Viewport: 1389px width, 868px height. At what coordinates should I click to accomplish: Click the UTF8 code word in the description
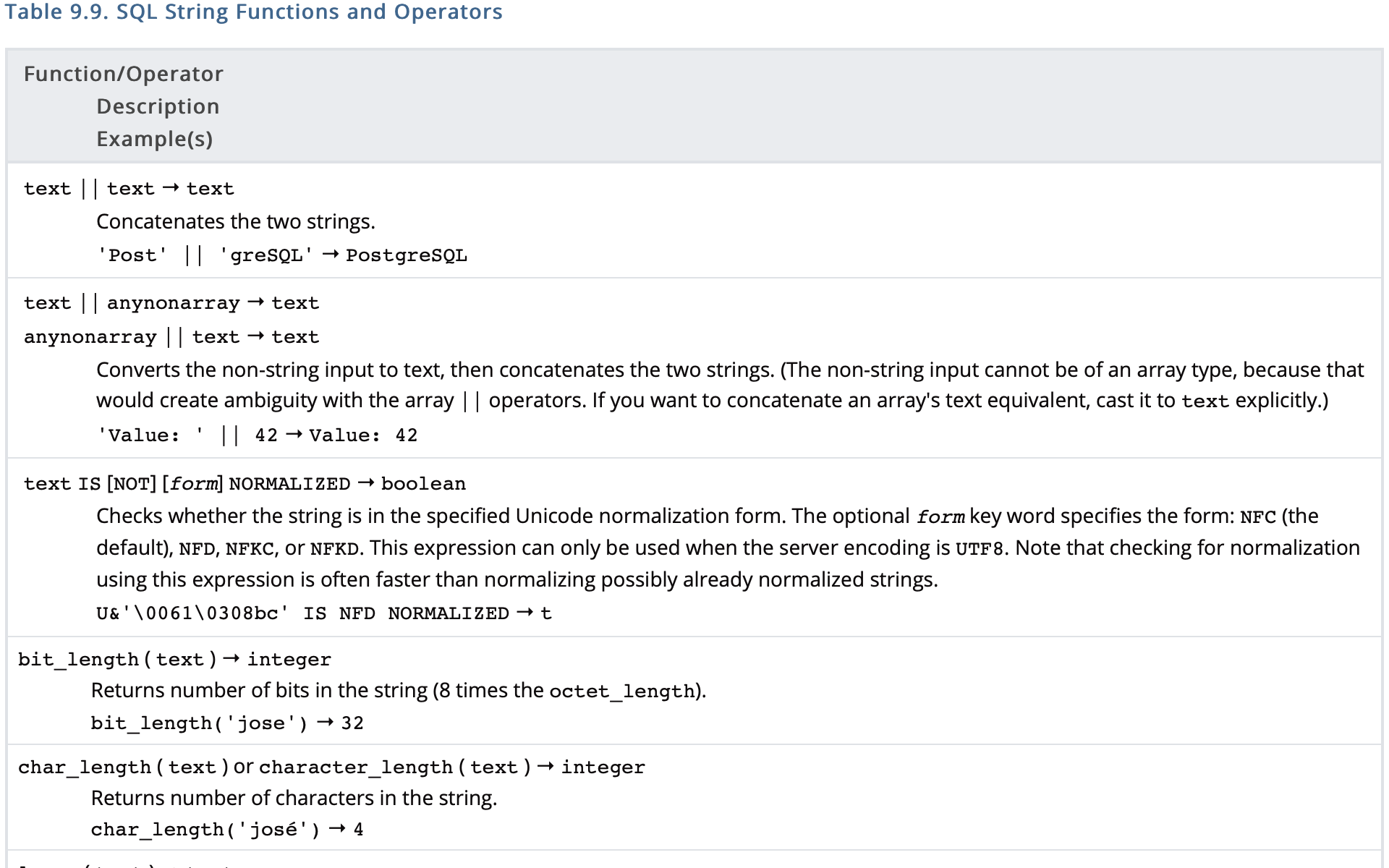[x=980, y=549]
